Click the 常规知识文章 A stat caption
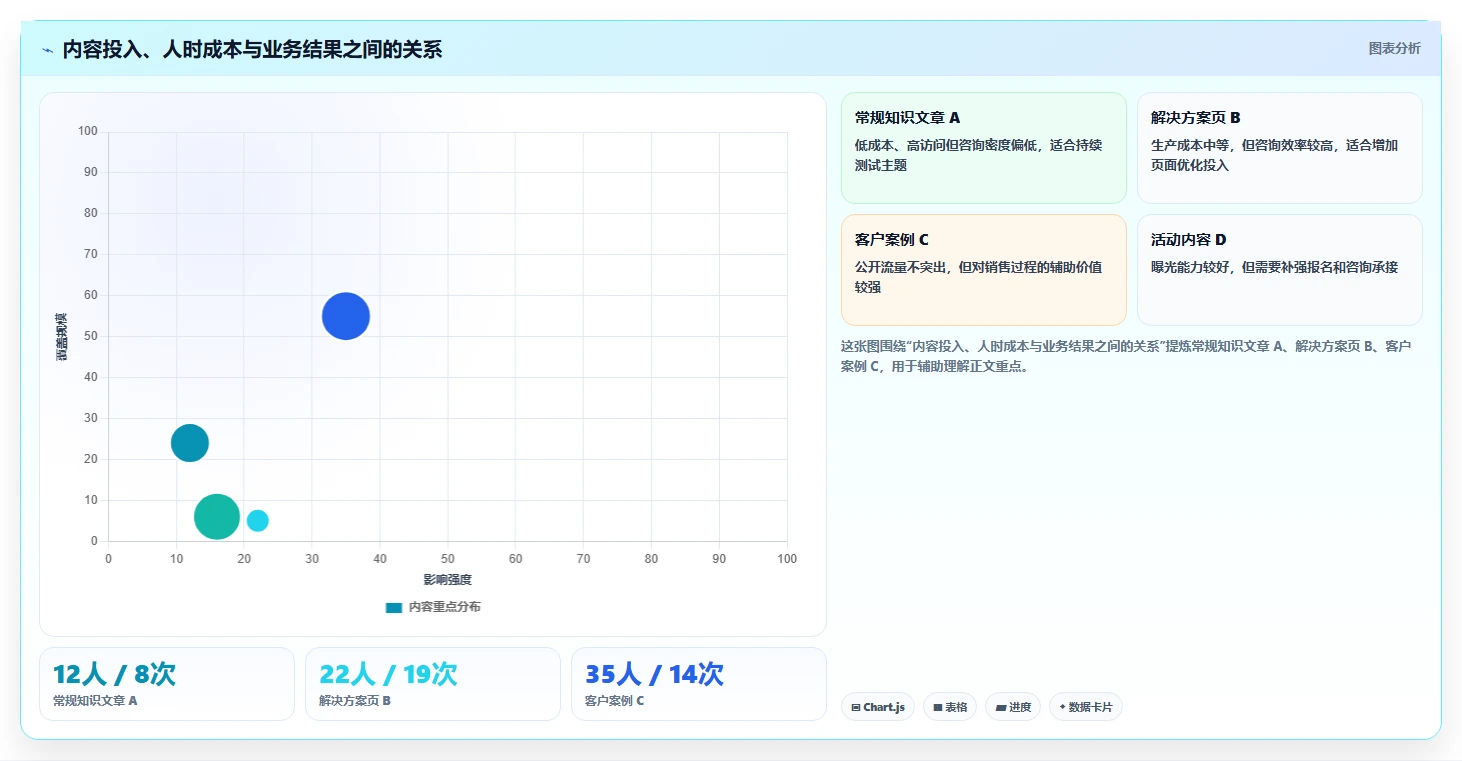The height and width of the screenshot is (761, 1462). click(95, 701)
